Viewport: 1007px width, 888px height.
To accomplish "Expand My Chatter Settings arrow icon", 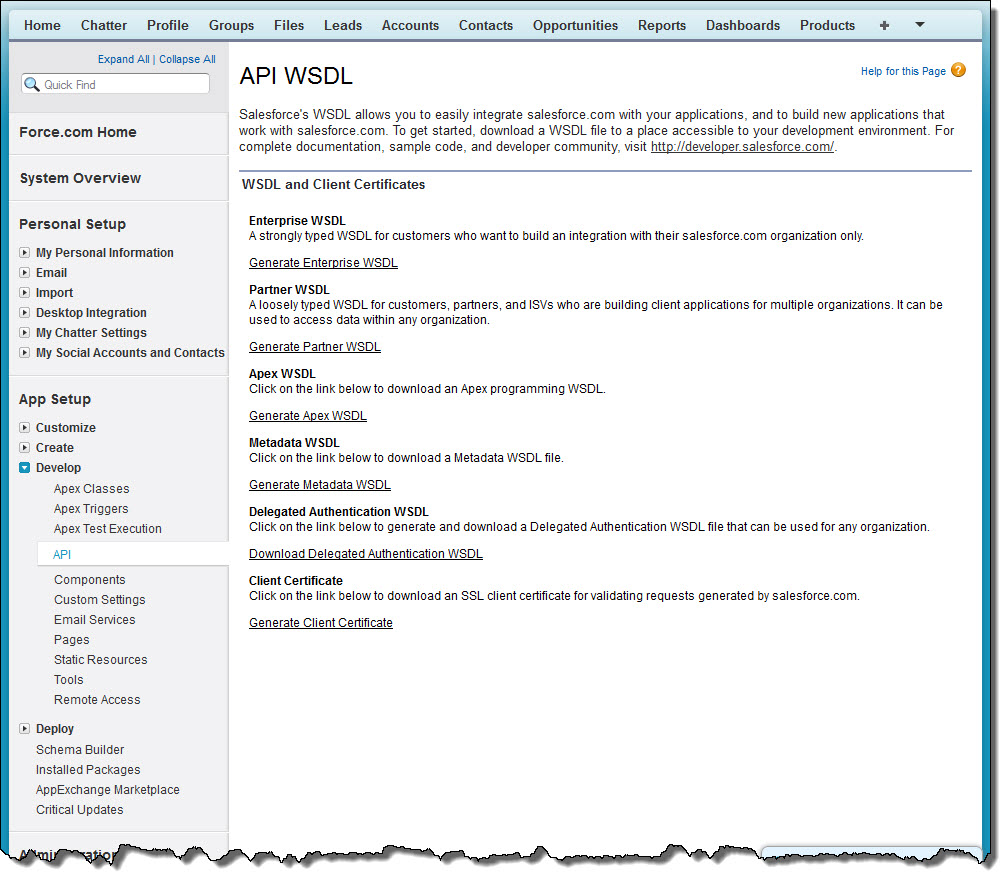I will coord(24,332).
